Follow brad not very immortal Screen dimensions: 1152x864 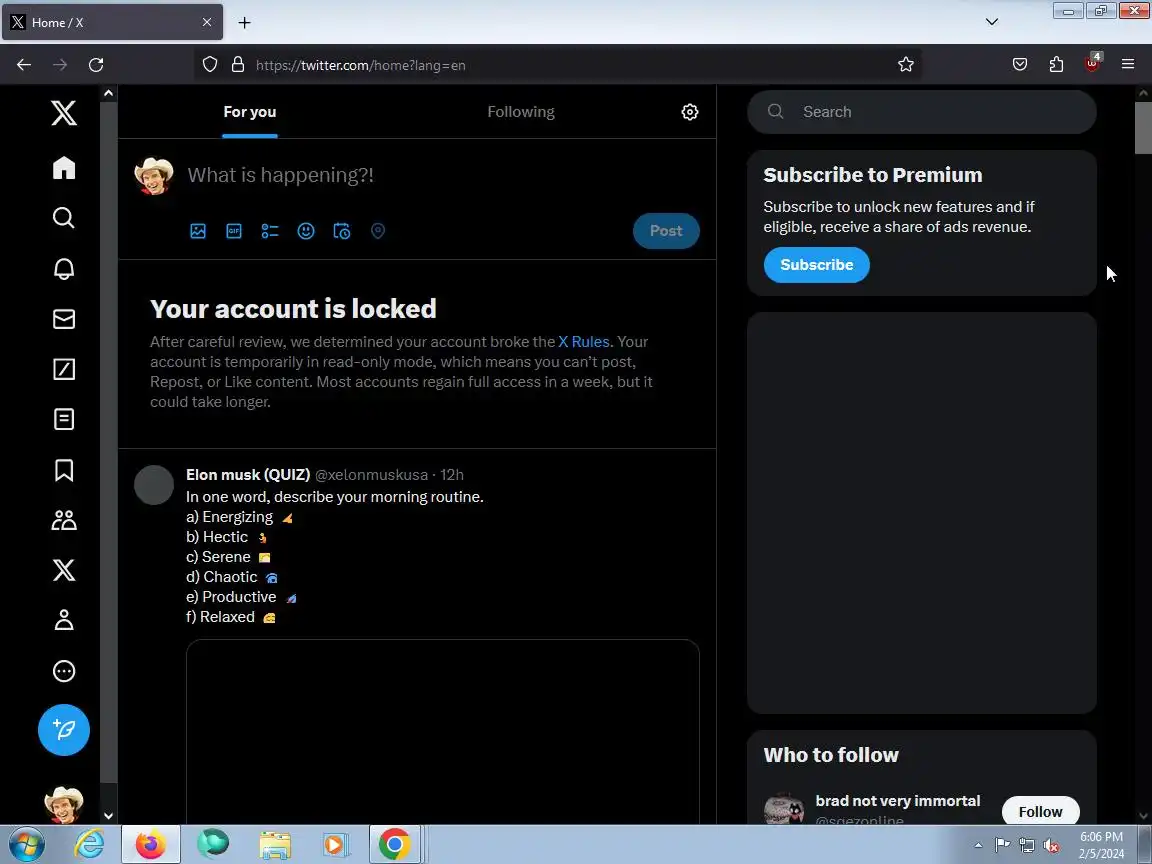[x=1040, y=811]
